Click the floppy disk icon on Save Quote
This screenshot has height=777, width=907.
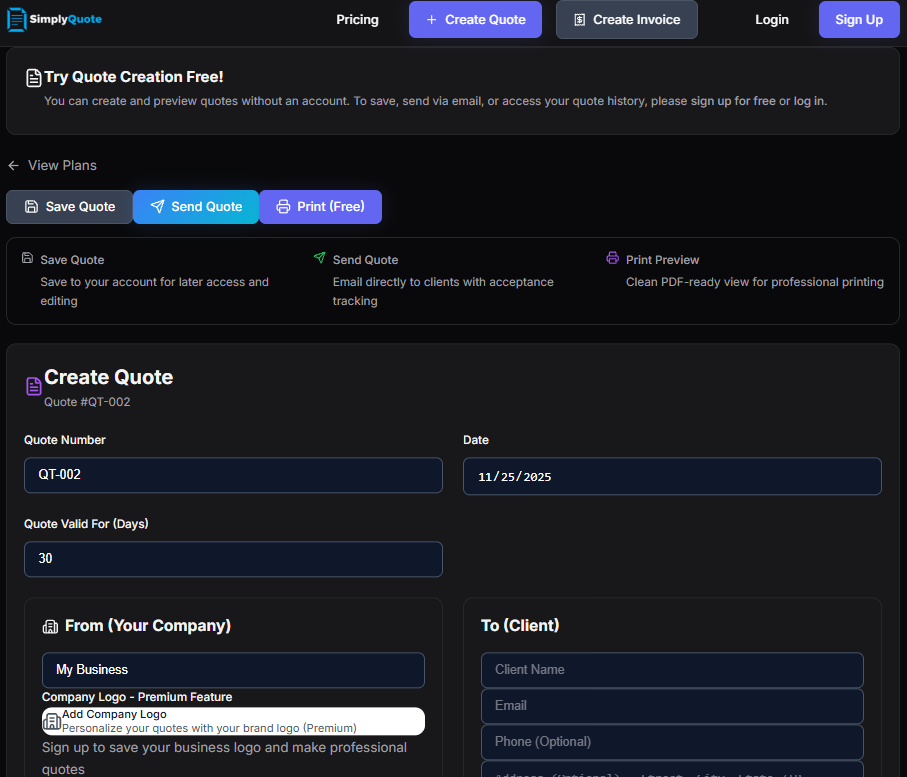coord(30,207)
